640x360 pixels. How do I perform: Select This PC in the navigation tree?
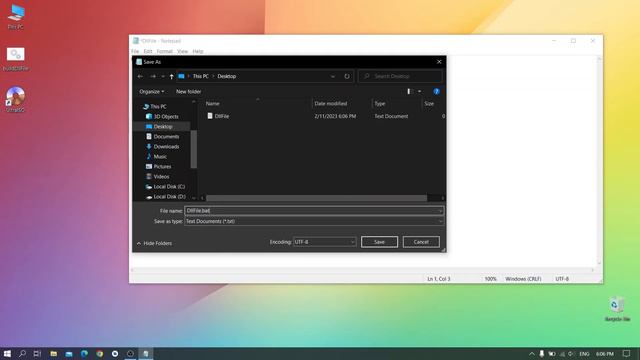pos(158,107)
